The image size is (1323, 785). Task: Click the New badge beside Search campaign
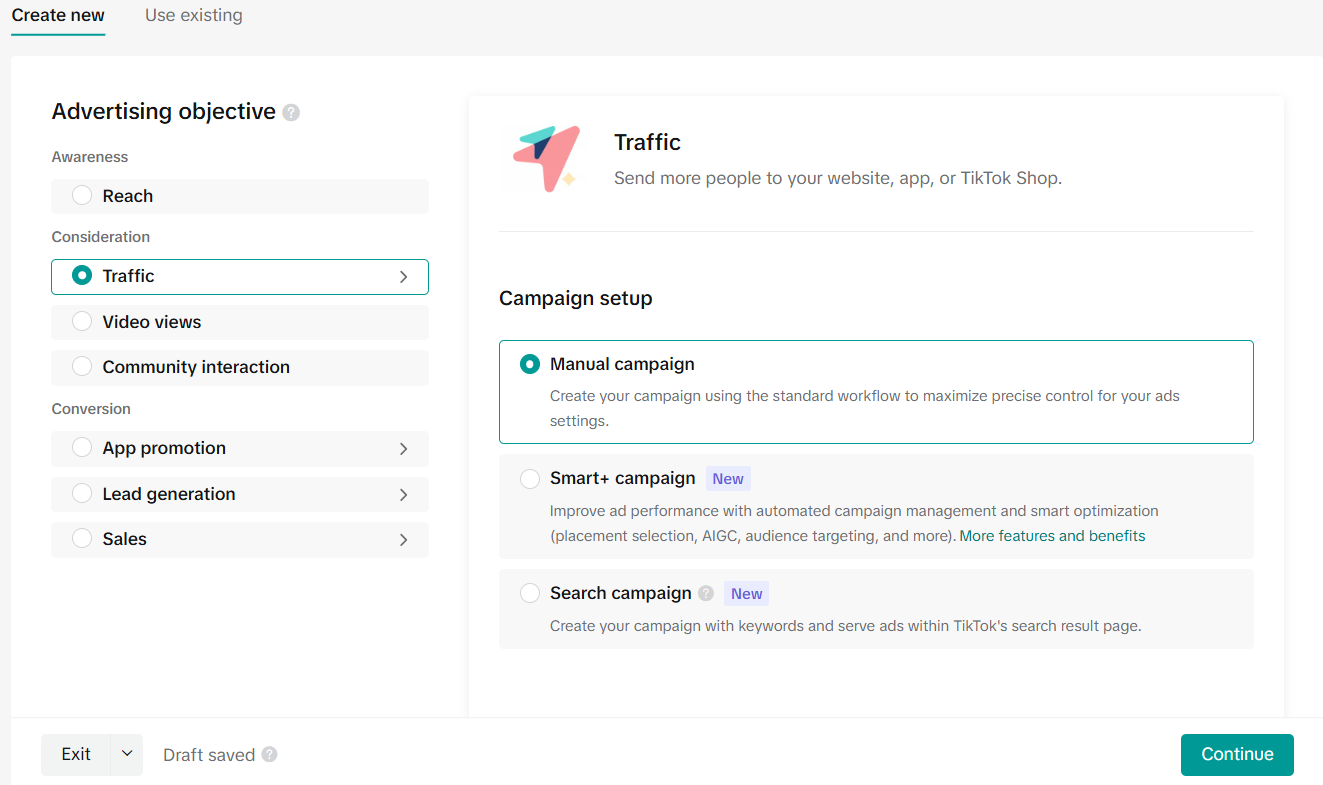click(746, 594)
